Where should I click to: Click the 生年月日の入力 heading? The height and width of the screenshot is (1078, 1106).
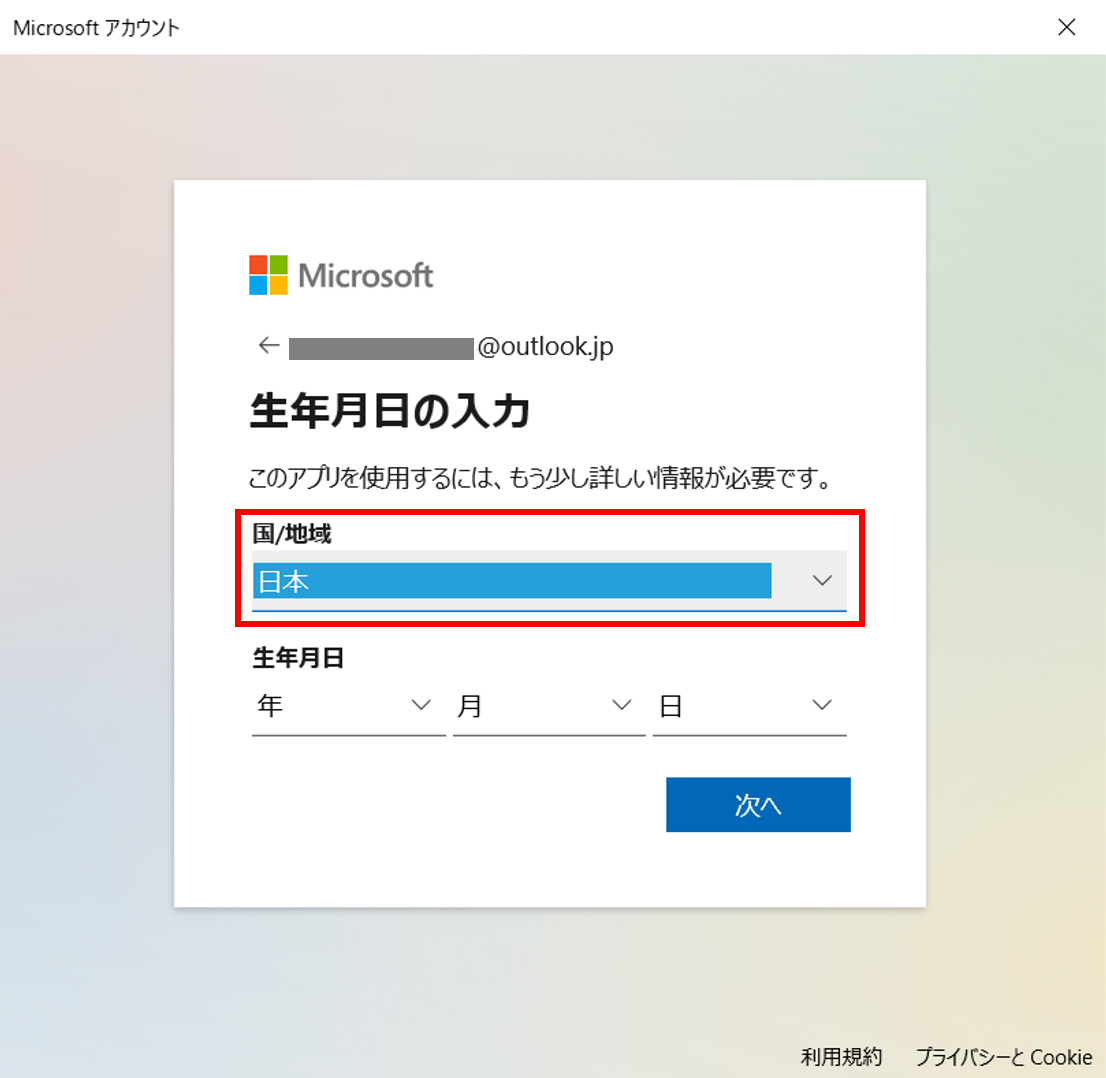click(389, 411)
